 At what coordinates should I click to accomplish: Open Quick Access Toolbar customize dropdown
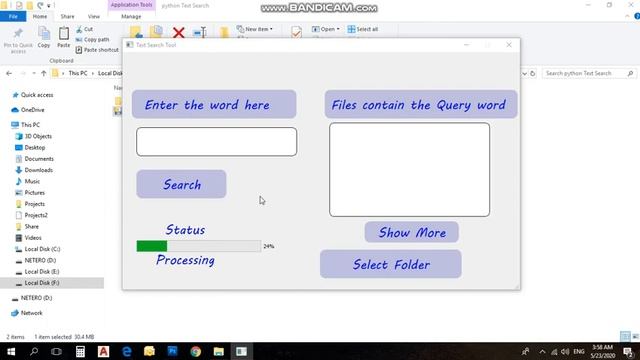49,6
